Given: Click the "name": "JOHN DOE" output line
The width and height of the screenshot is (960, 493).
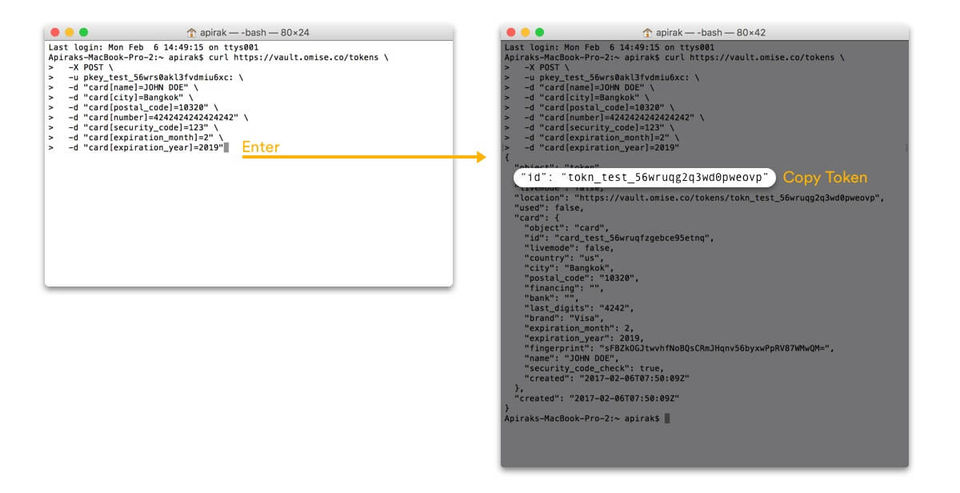Looking at the screenshot, I should tap(571, 358).
